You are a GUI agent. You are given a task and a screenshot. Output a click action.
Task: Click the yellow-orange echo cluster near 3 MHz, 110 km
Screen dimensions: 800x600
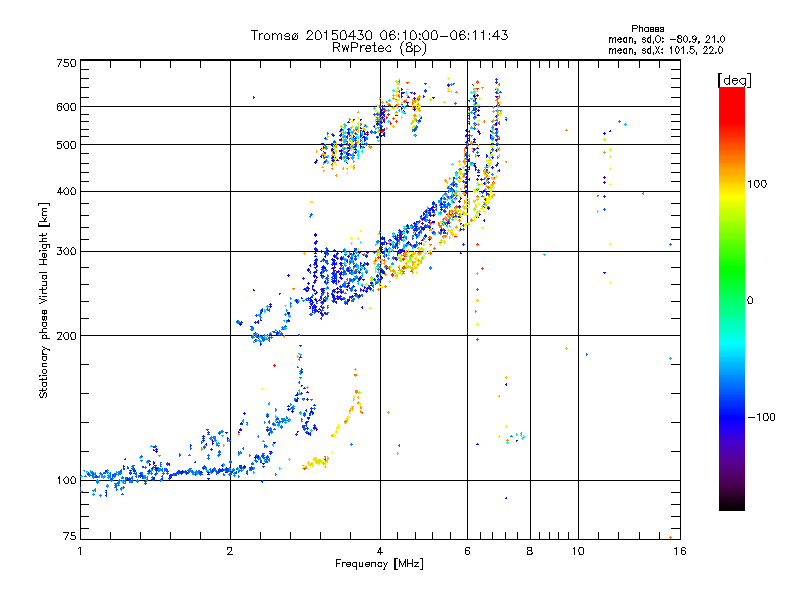click(318, 461)
